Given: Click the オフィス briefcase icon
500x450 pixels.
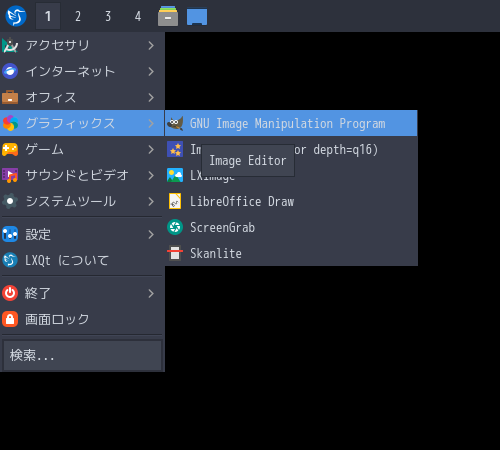Looking at the screenshot, I should (10, 97).
